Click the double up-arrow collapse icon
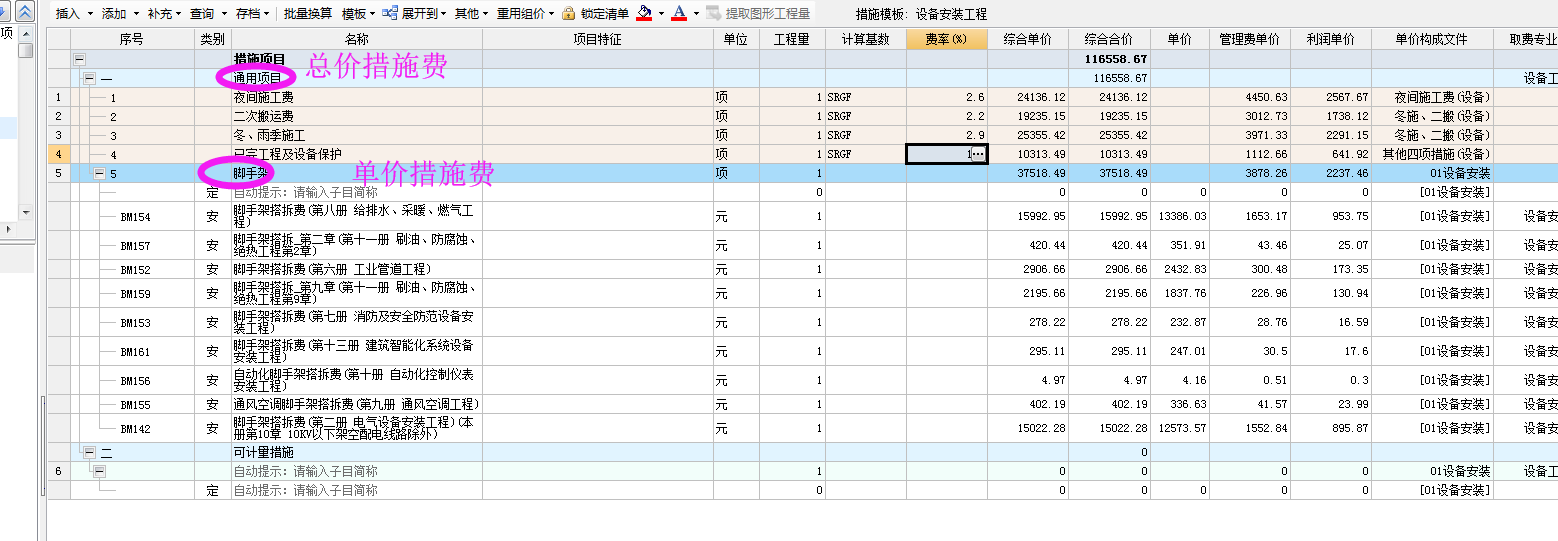The image size is (1558, 541). click(x=26, y=11)
